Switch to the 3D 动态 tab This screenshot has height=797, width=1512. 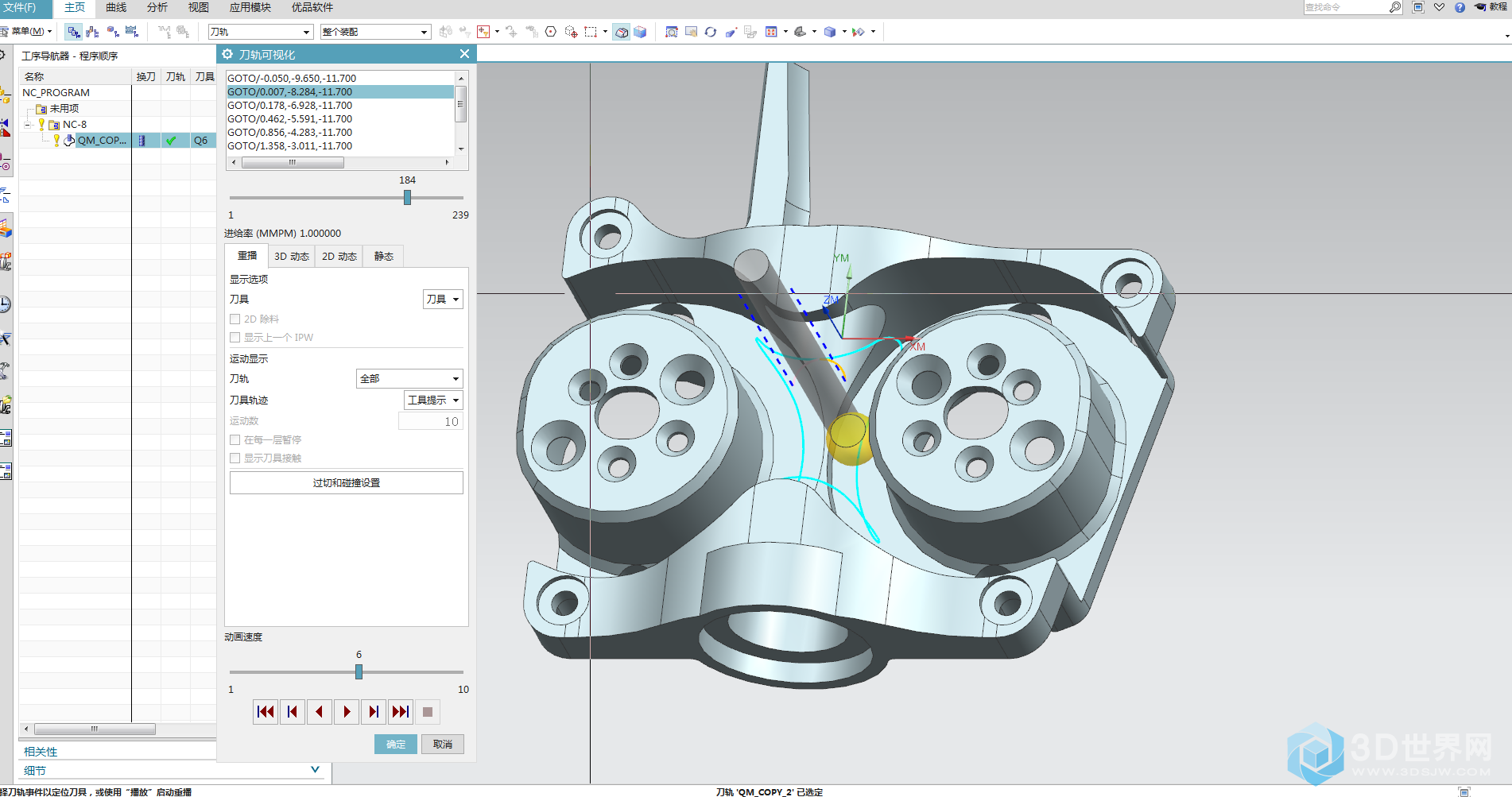(292, 257)
